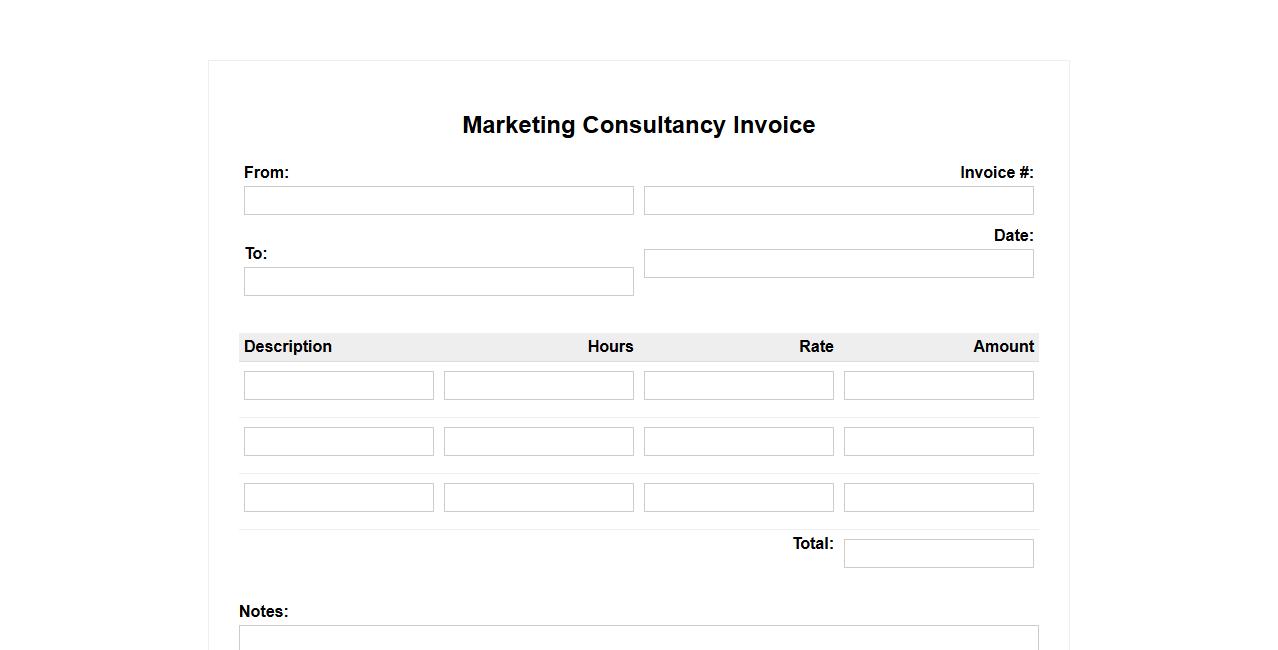Focus the Notes text area

(x=638, y=638)
